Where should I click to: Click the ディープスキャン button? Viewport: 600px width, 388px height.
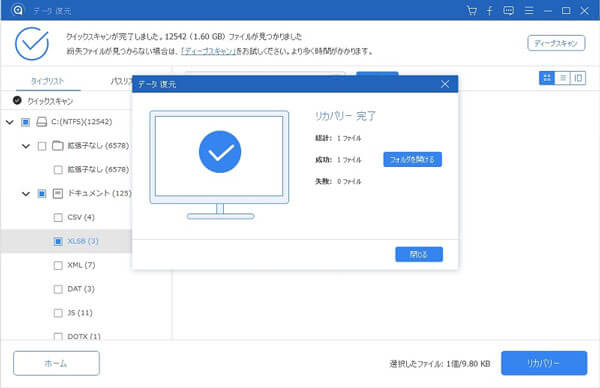click(x=556, y=43)
